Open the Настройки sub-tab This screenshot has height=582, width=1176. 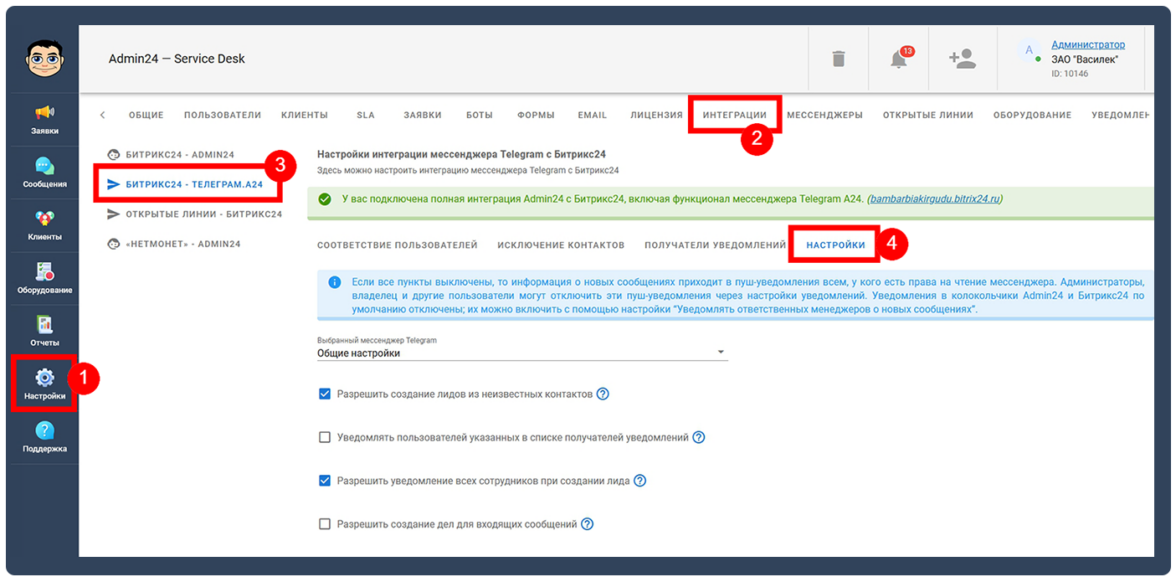click(836, 245)
